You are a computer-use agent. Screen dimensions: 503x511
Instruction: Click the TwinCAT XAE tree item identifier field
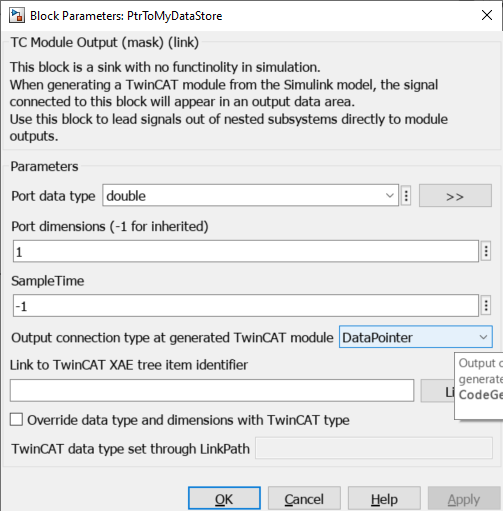click(212, 390)
